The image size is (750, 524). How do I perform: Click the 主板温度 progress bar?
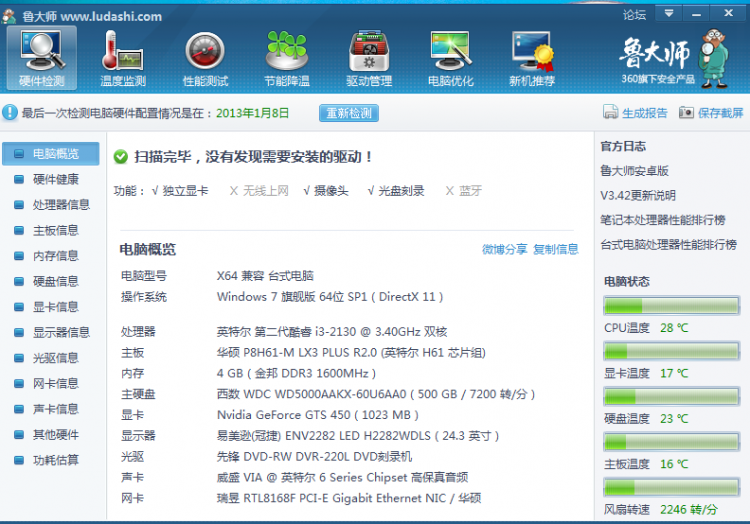pyautogui.click(x=672, y=442)
